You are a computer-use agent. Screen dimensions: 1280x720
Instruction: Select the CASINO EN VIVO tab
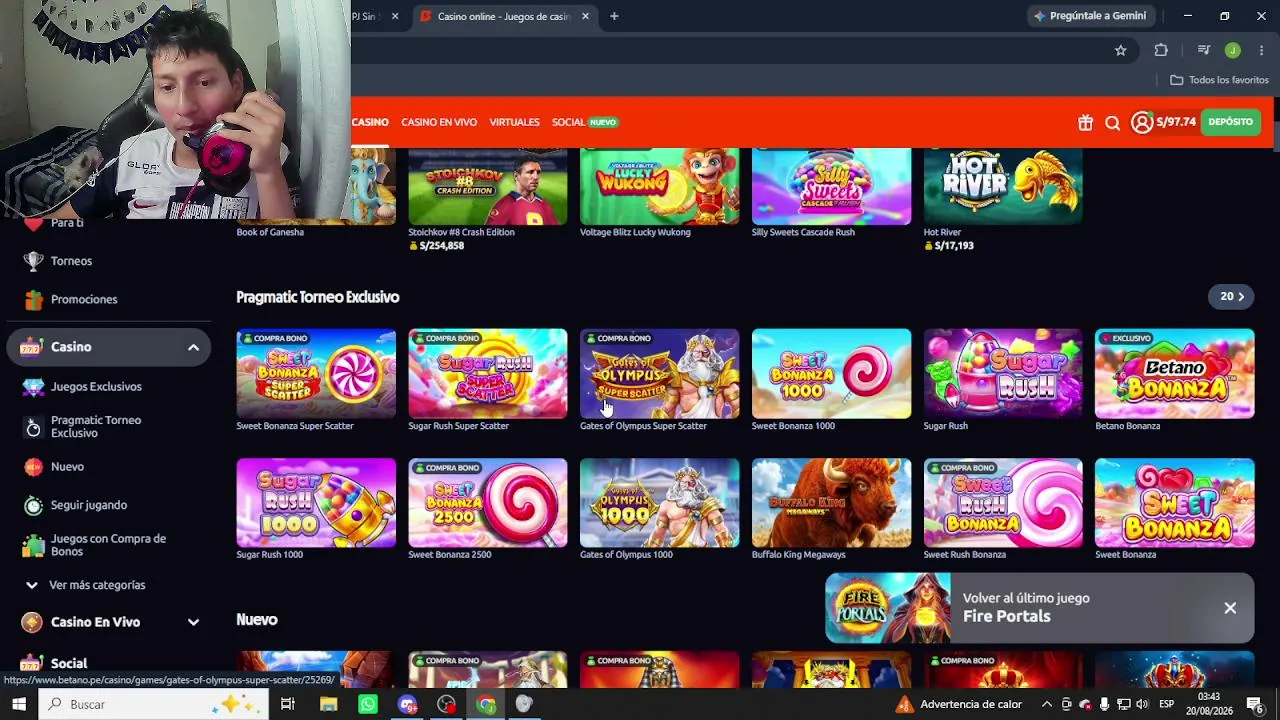tap(439, 122)
